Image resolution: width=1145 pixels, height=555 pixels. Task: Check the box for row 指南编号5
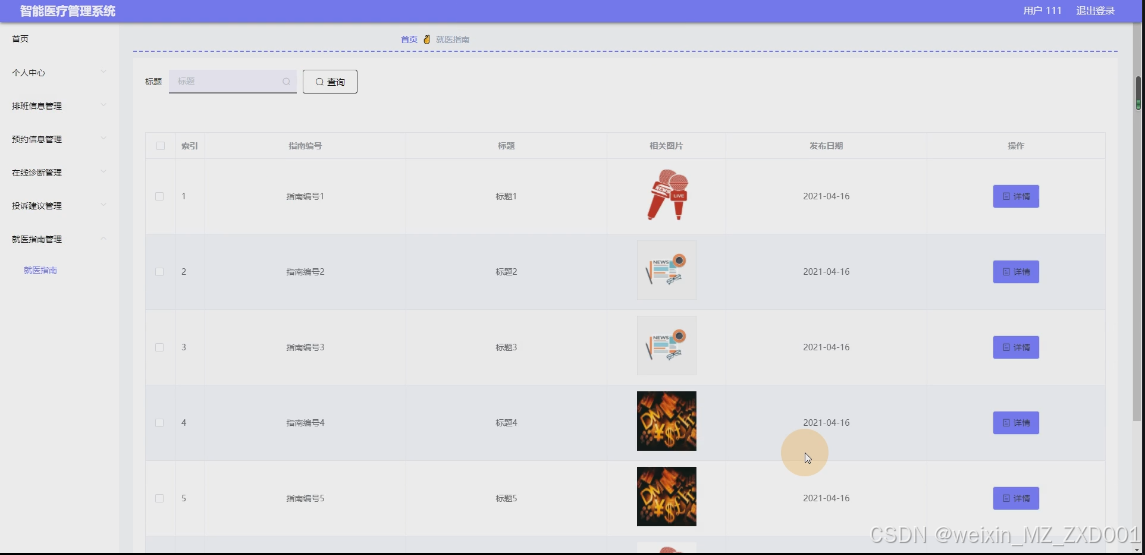pyautogui.click(x=160, y=499)
